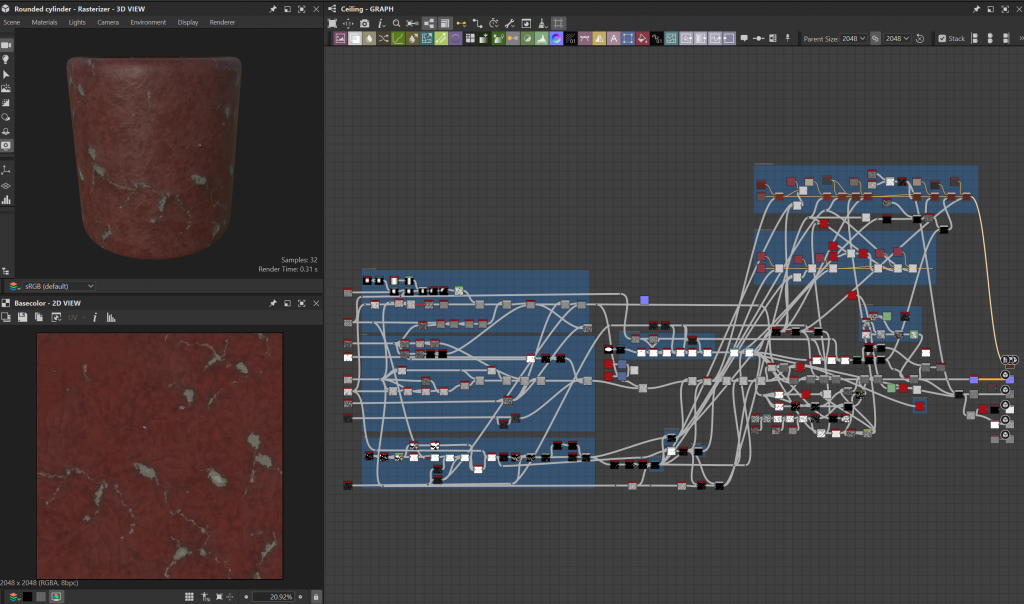Click the light bulb icon in 3D view
The height and width of the screenshot is (604, 1024).
pyautogui.click(x=6, y=60)
